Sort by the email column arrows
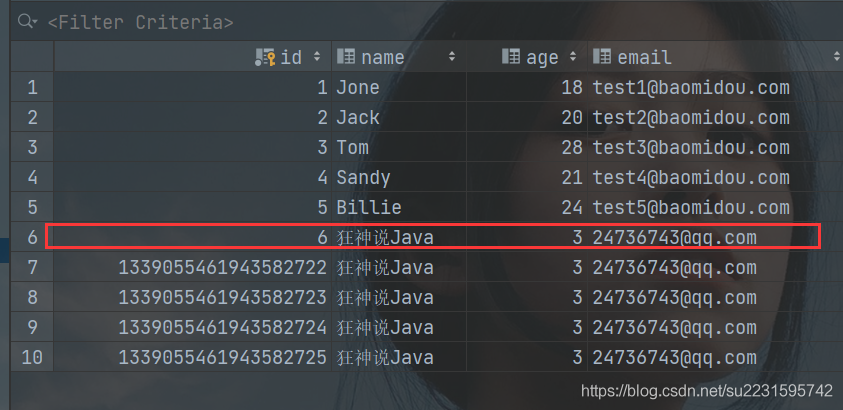Screen dimensions: 843x410 [836, 57]
